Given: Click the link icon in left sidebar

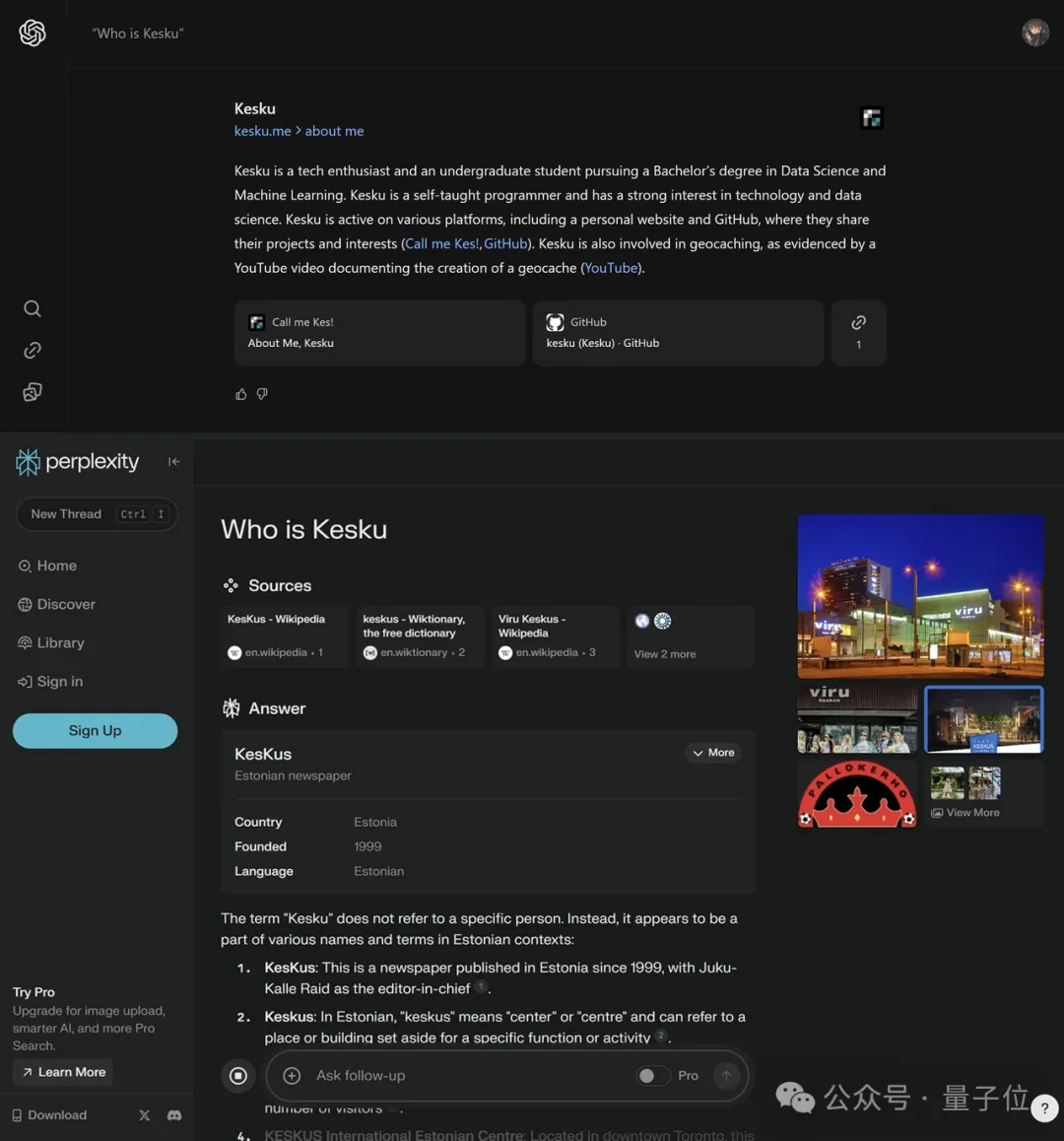Looking at the screenshot, I should pos(33,351).
